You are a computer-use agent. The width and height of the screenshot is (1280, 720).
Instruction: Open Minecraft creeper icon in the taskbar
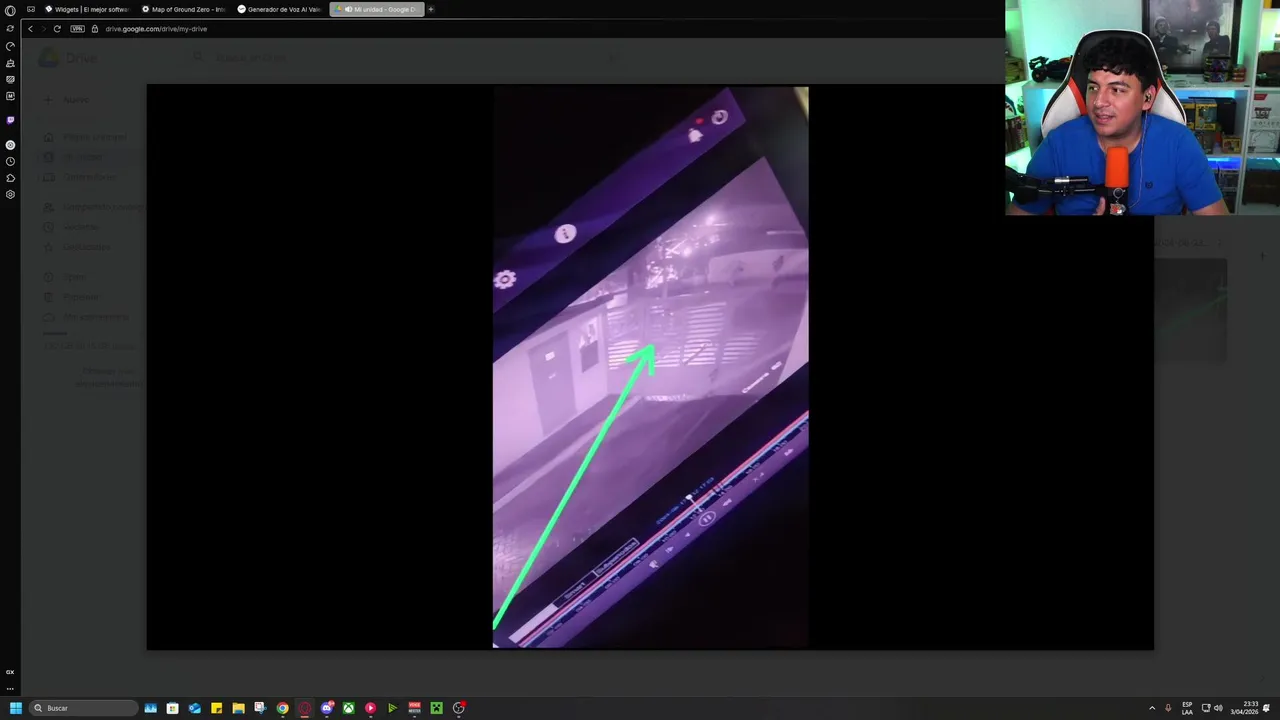click(x=436, y=708)
